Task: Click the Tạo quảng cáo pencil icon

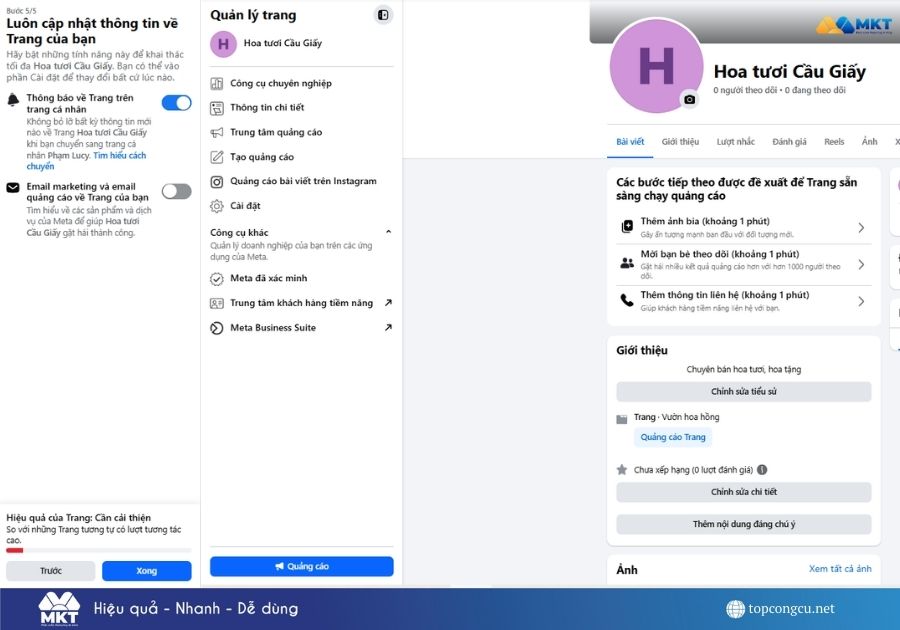Action: point(216,157)
